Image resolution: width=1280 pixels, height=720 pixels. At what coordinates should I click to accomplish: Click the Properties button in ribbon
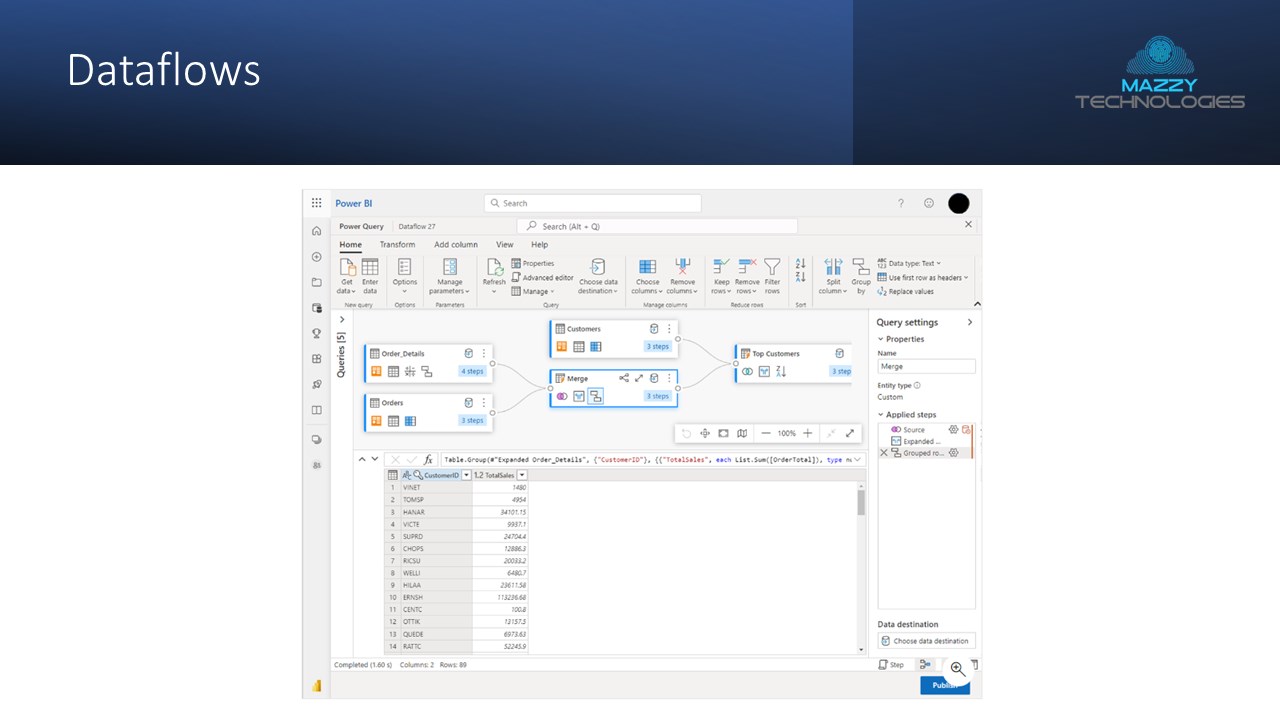pyautogui.click(x=533, y=263)
